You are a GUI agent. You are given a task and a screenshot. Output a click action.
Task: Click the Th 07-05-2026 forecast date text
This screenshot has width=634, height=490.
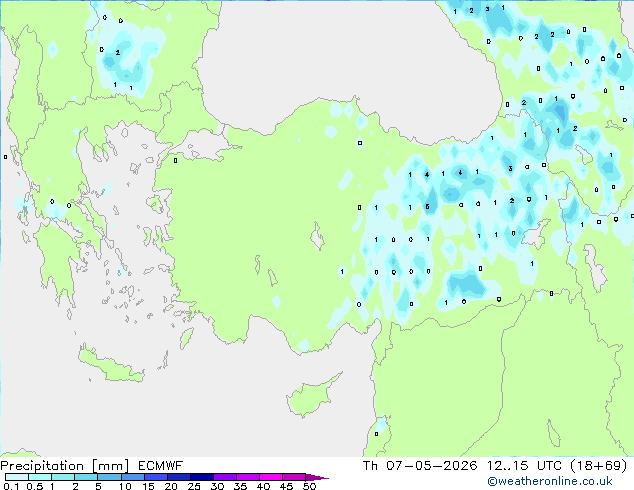[420, 466]
